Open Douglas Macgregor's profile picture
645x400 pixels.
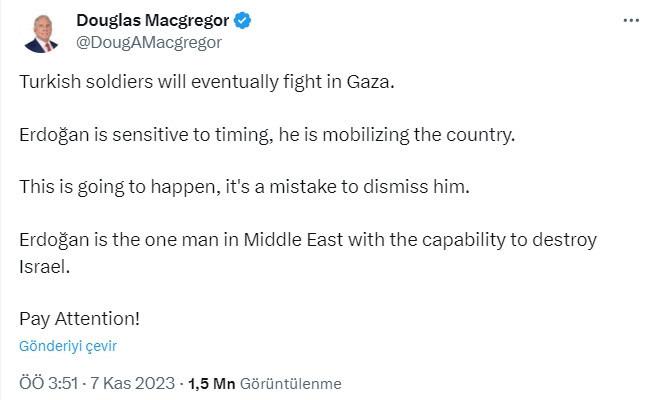click(x=40, y=34)
